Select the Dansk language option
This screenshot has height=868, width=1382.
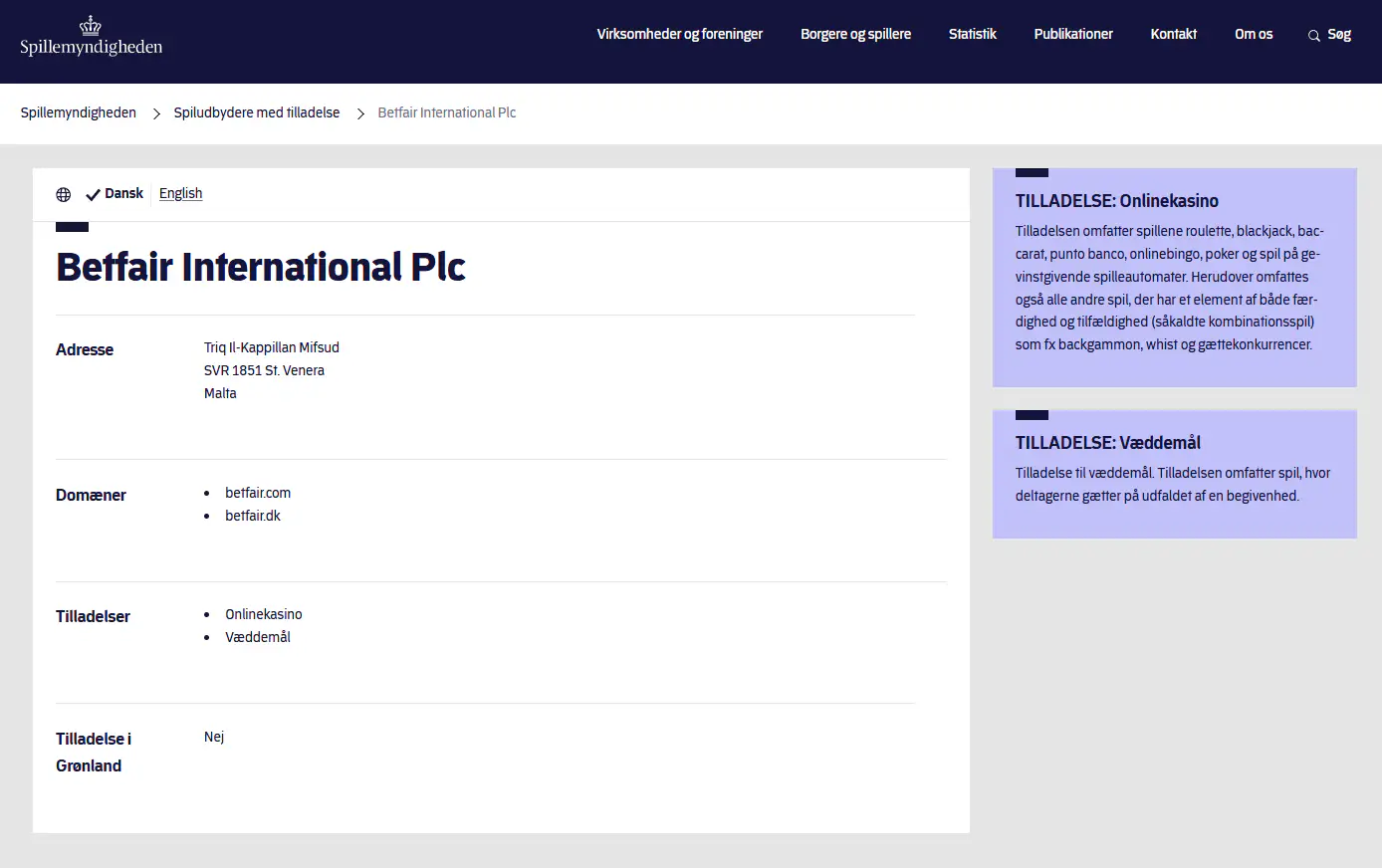pos(123,193)
